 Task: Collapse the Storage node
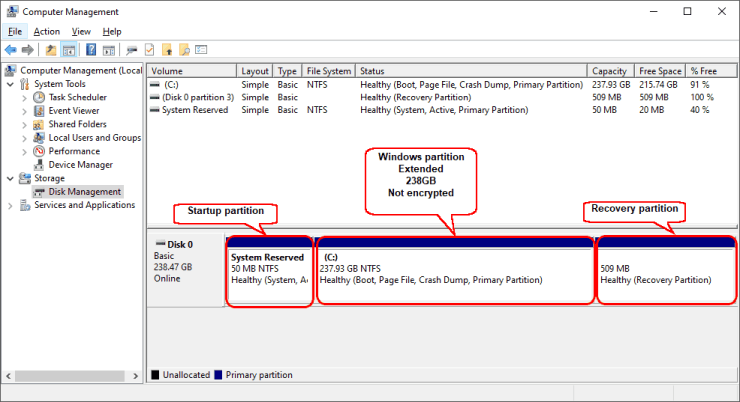click(x=10, y=178)
